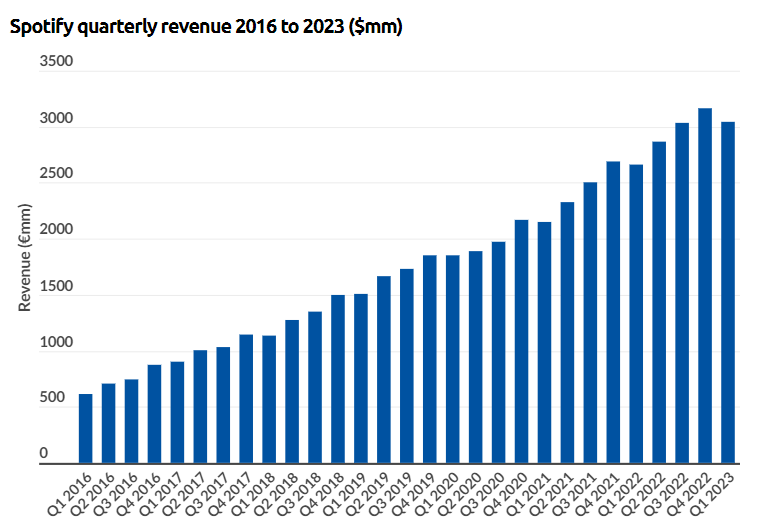Select the Q1 2022 revenue bar
This screenshot has width=775, height=532.
point(636,314)
